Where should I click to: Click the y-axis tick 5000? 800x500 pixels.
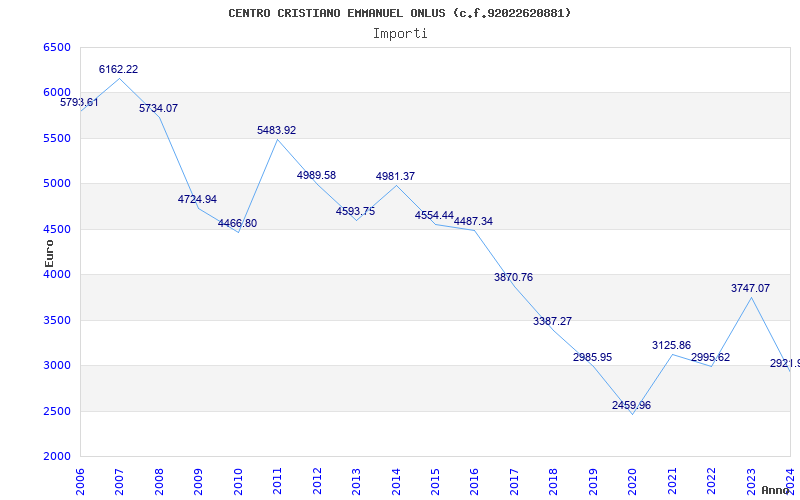(x=57, y=183)
